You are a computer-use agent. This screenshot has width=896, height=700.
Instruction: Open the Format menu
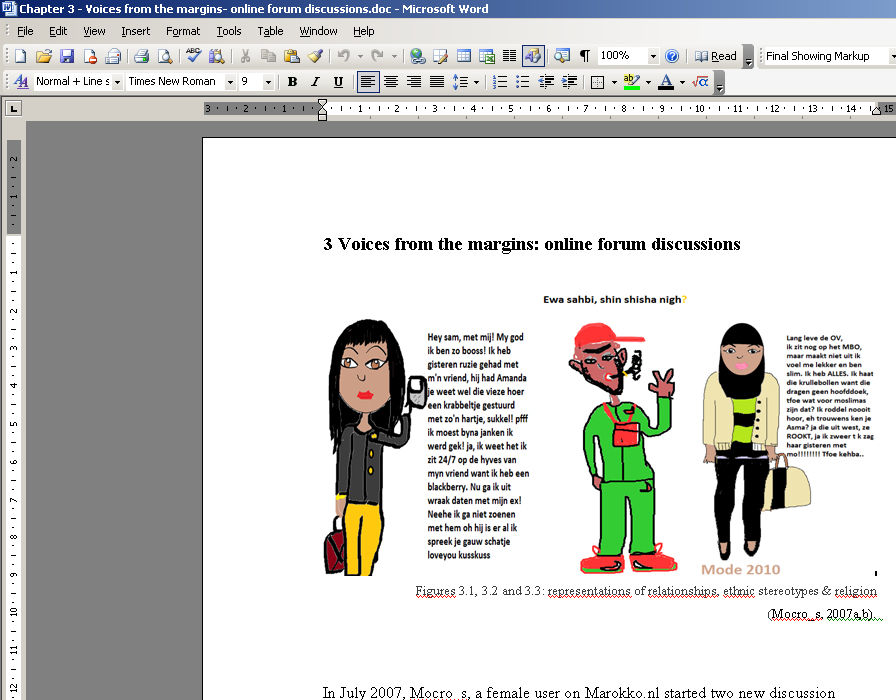coord(183,31)
